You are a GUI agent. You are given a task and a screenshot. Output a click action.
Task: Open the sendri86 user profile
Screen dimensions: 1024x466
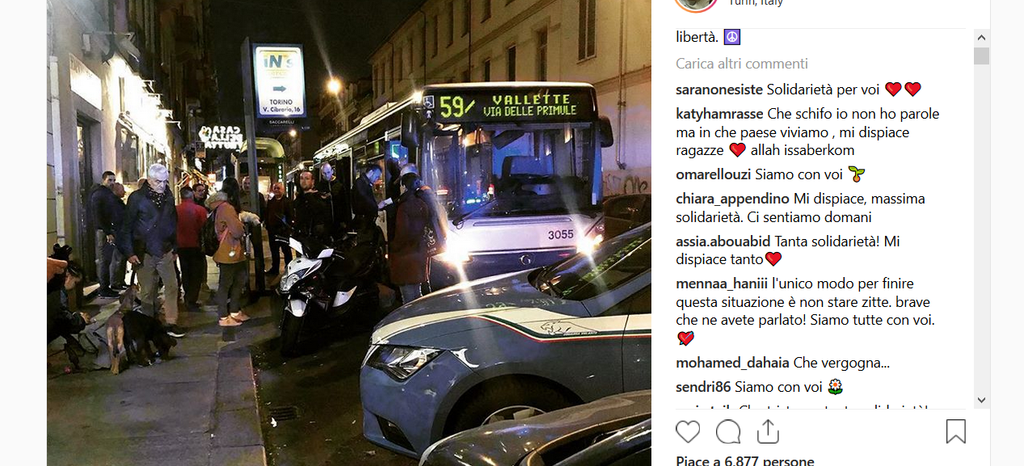(703, 387)
